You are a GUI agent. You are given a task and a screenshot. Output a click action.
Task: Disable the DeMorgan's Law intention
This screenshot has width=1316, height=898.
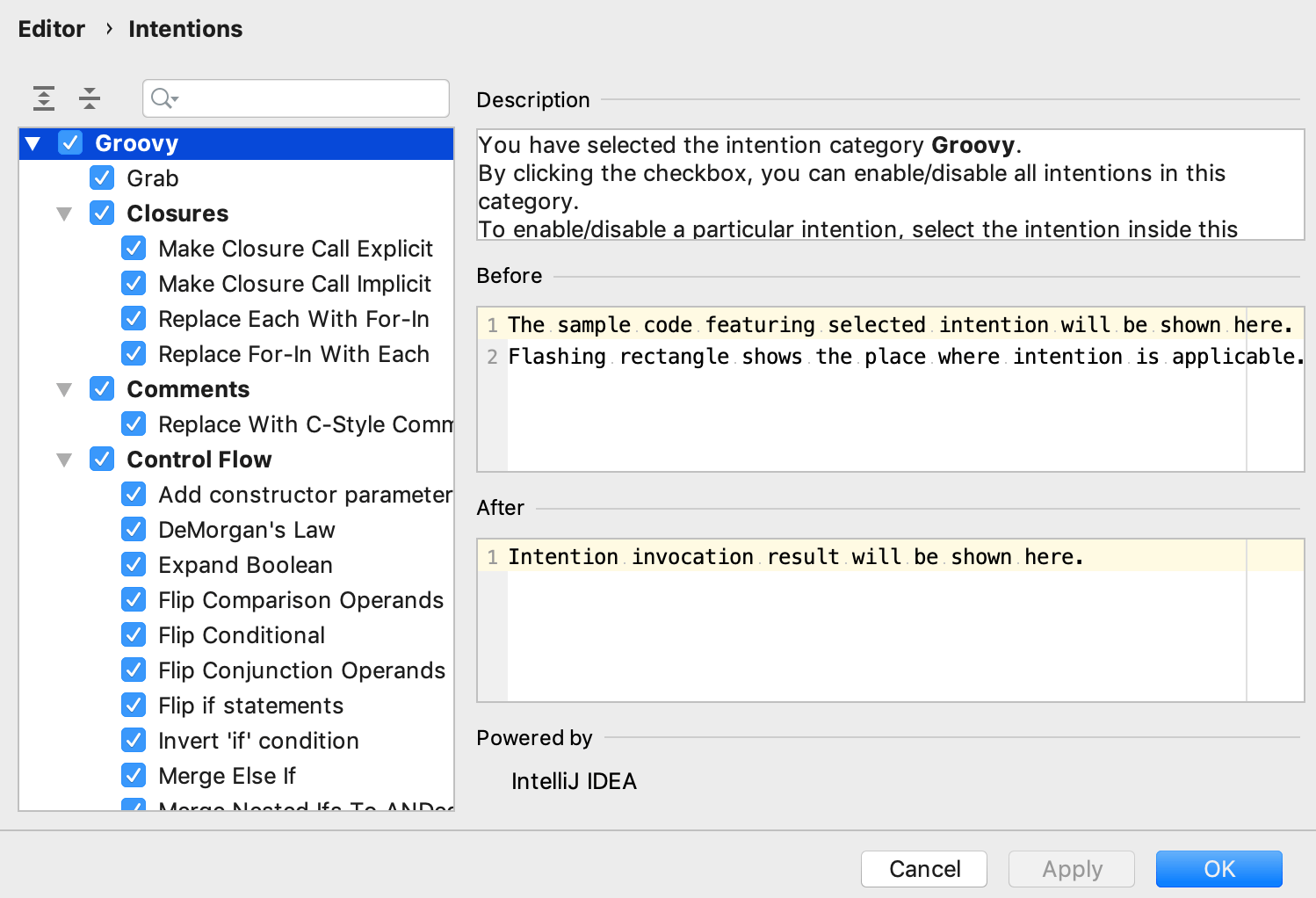(134, 529)
